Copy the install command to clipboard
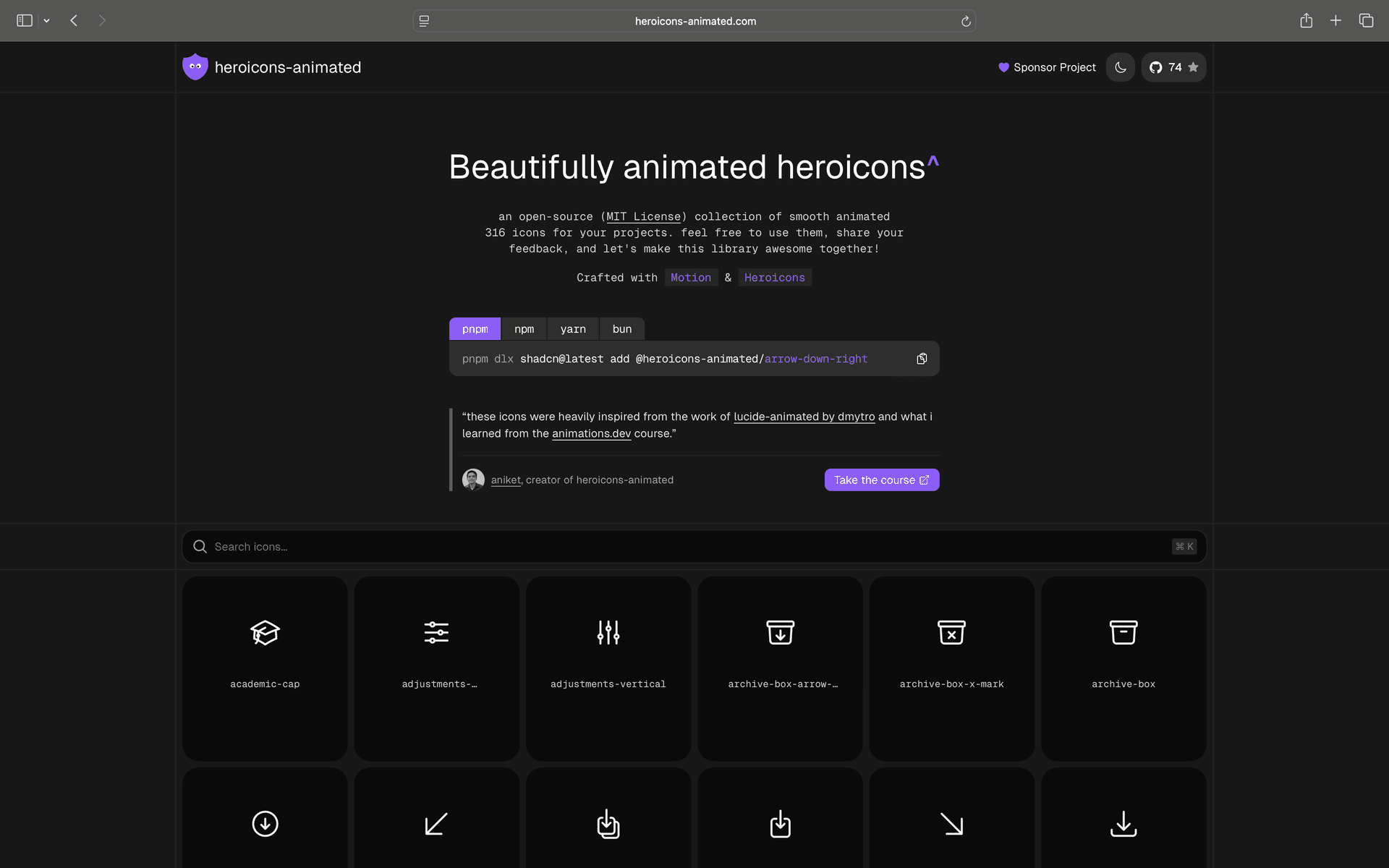Screen dimensions: 1389x868 click(922, 359)
